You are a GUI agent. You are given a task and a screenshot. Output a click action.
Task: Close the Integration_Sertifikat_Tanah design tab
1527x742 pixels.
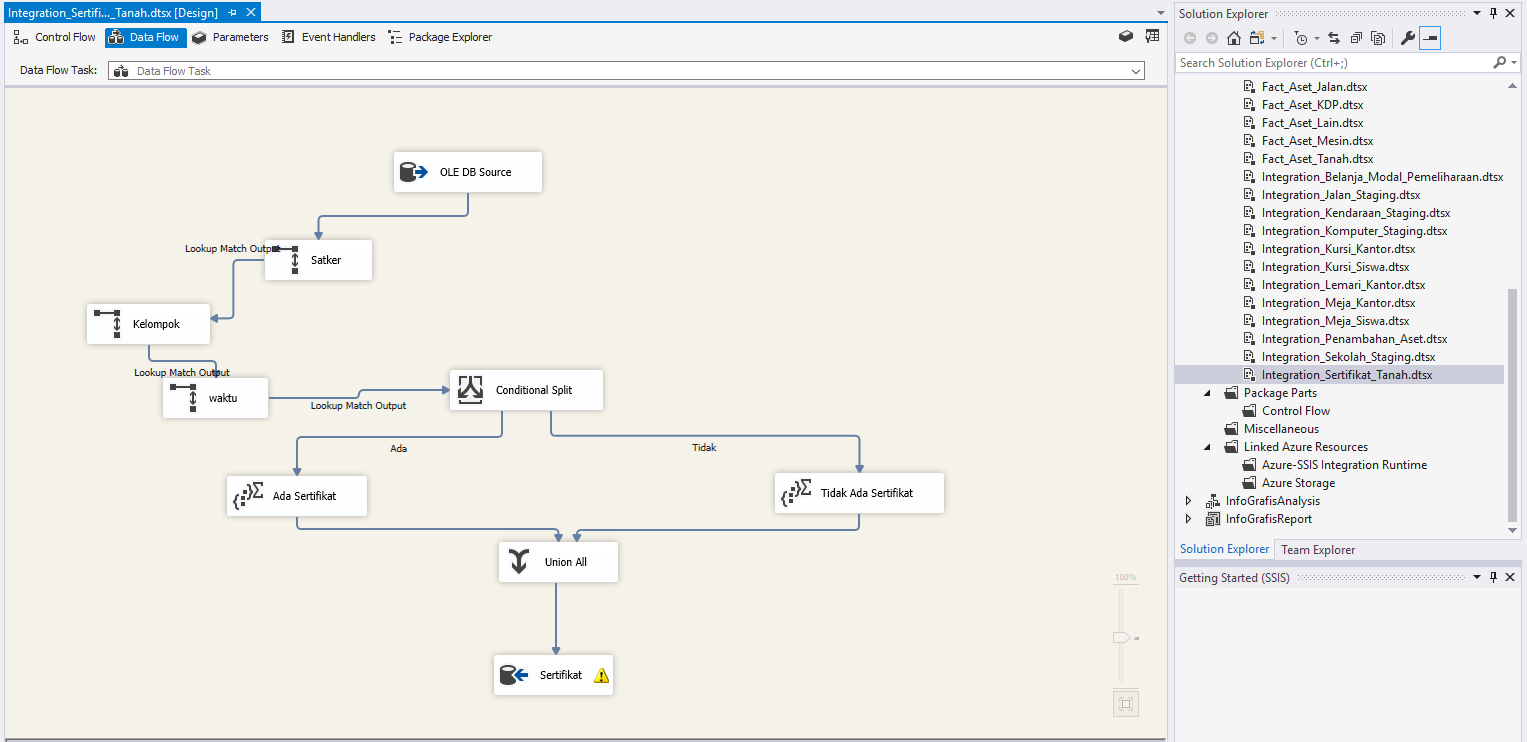tap(251, 12)
